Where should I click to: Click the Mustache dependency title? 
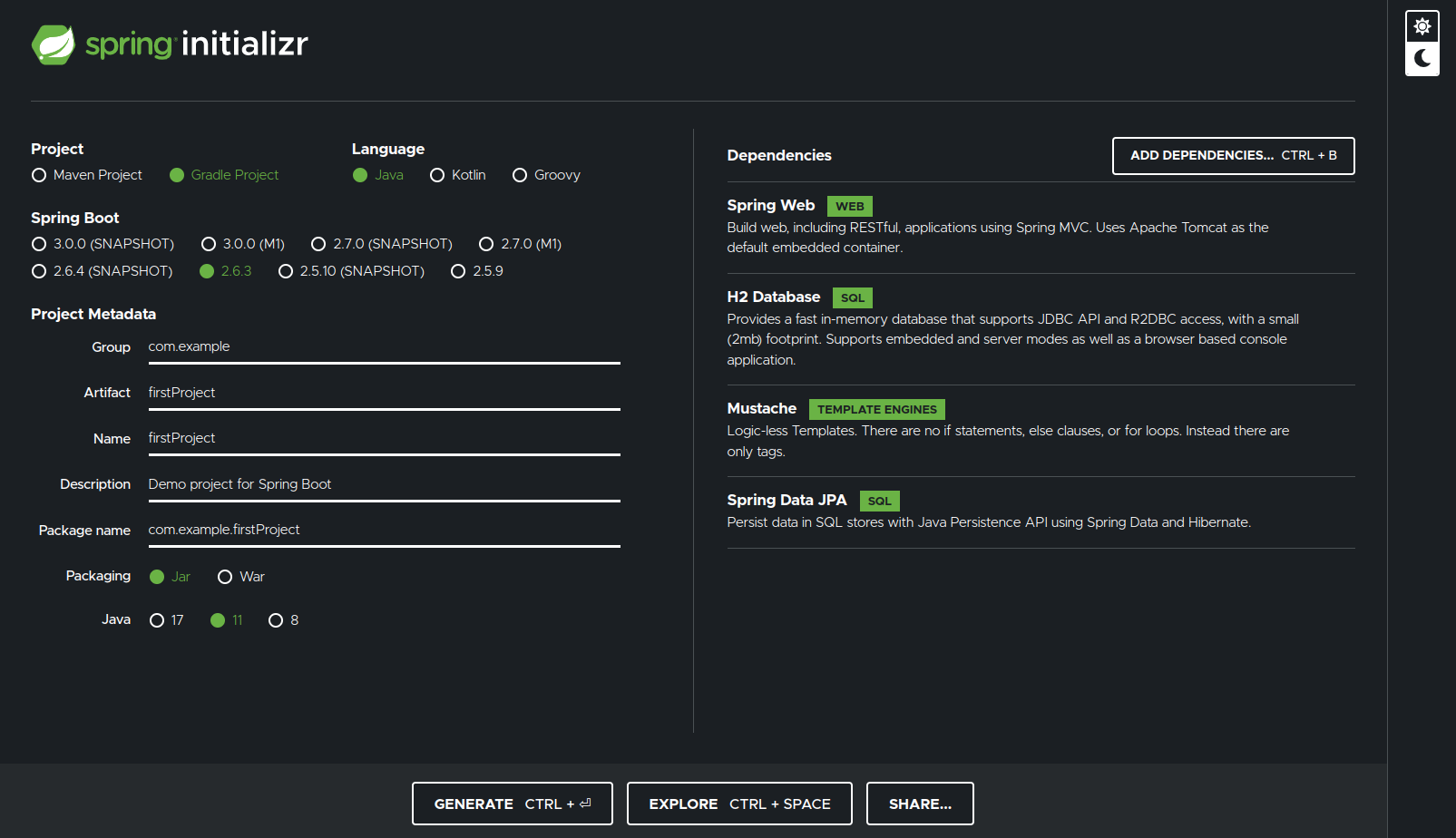[762, 409]
